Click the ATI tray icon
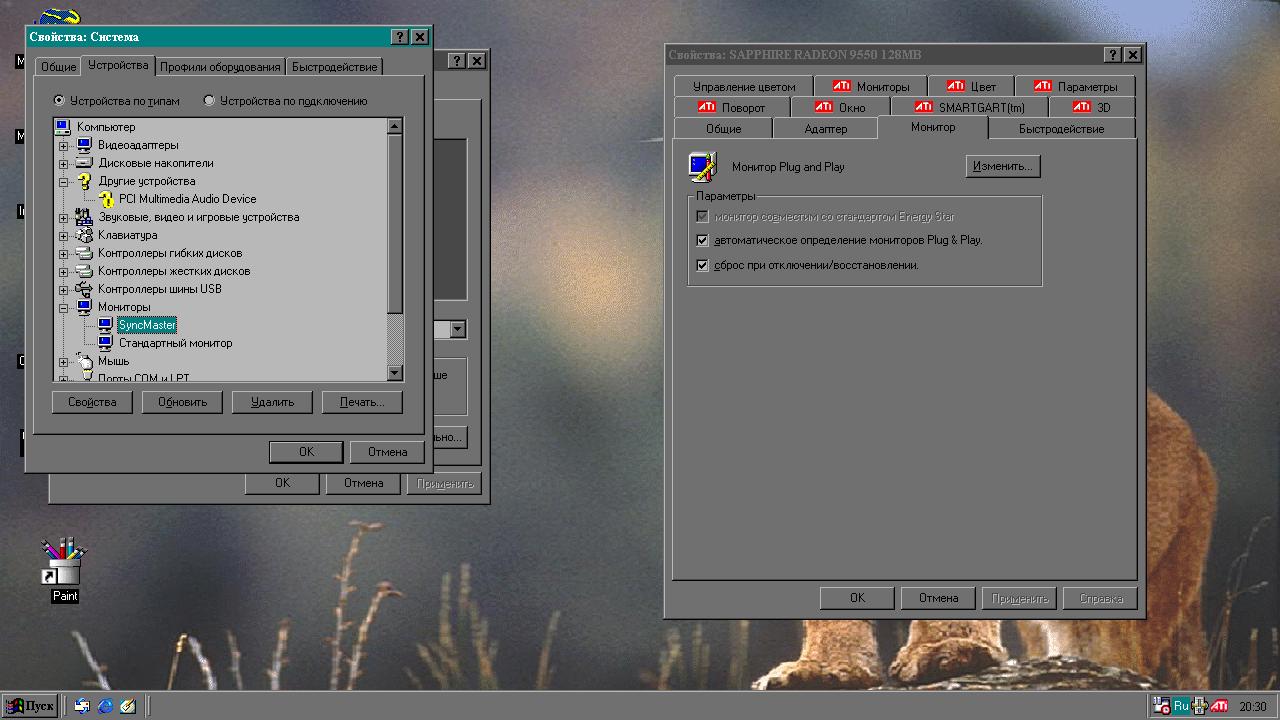 pyautogui.click(x=1219, y=706)
